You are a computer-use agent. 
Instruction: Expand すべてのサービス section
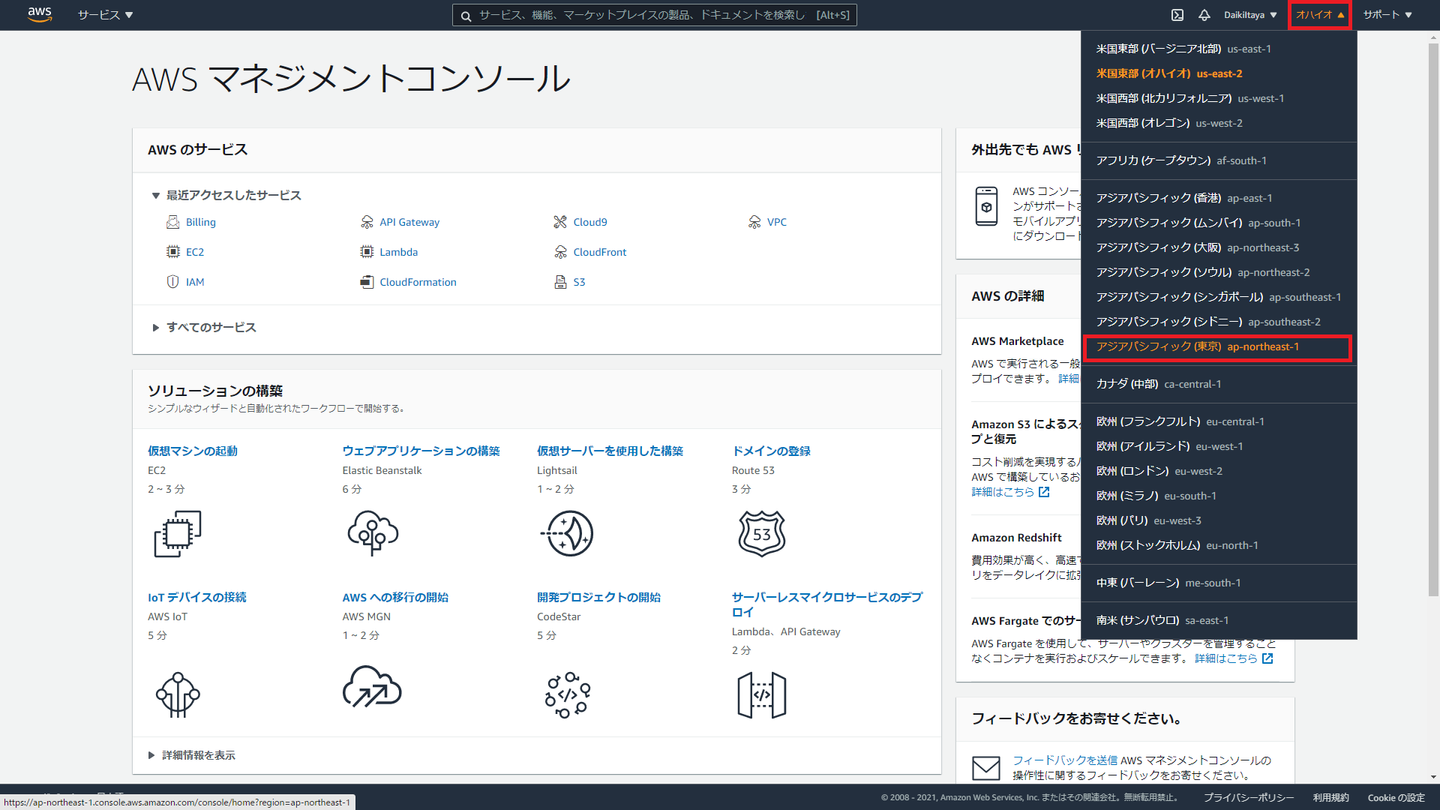(211, 327)
